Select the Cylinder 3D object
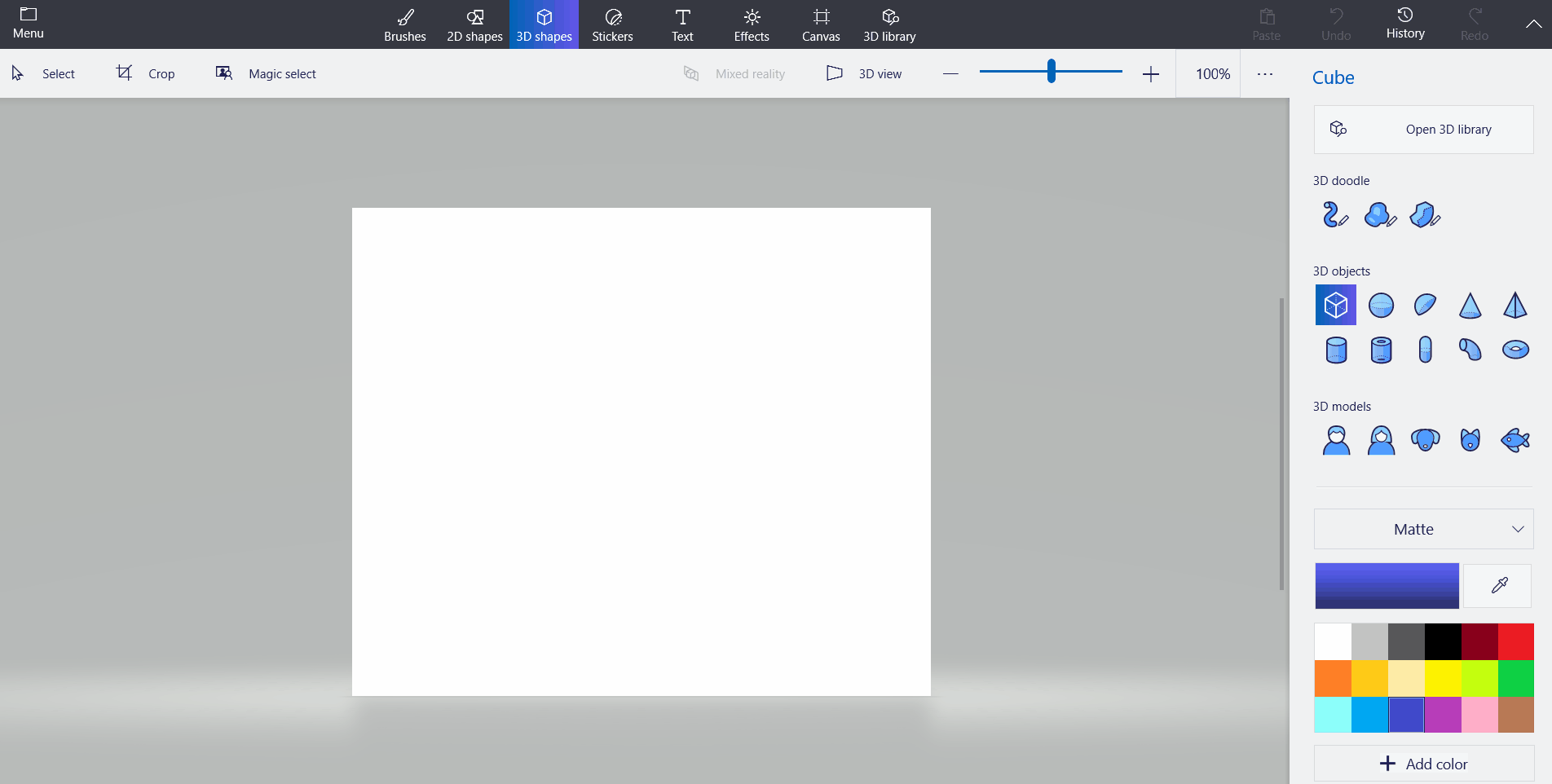Image resolution: width=1552 pixels, height=784 pixels. click(1336, 350)
